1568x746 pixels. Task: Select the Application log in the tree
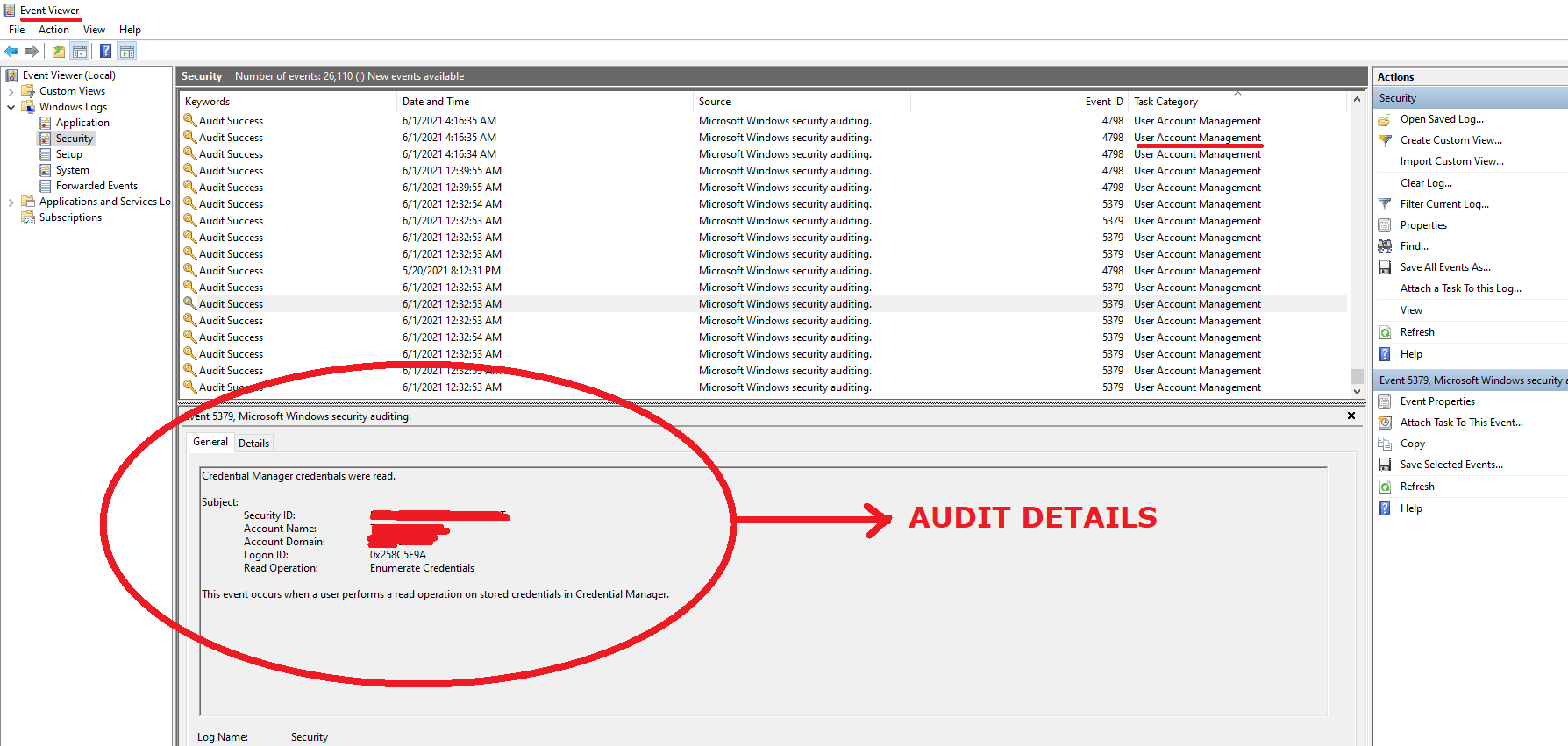82,123
